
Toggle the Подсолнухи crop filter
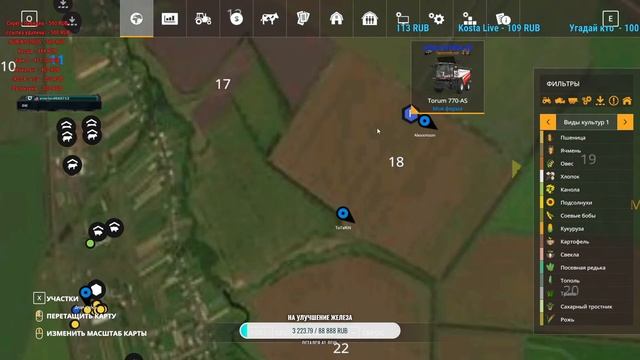coord(587,202)
